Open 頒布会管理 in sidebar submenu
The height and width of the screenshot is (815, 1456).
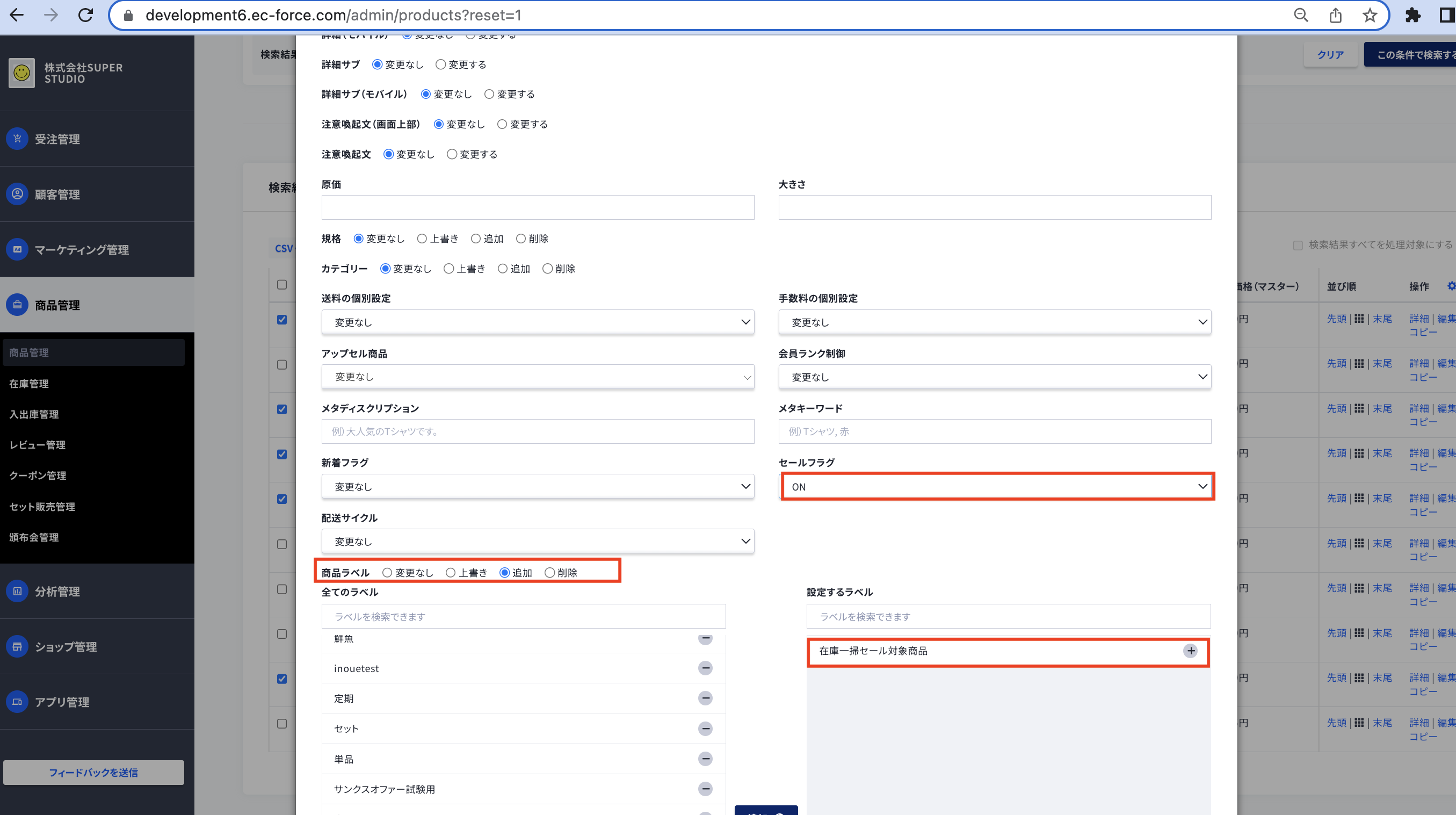pyautogui.click(x=34, y=537)
